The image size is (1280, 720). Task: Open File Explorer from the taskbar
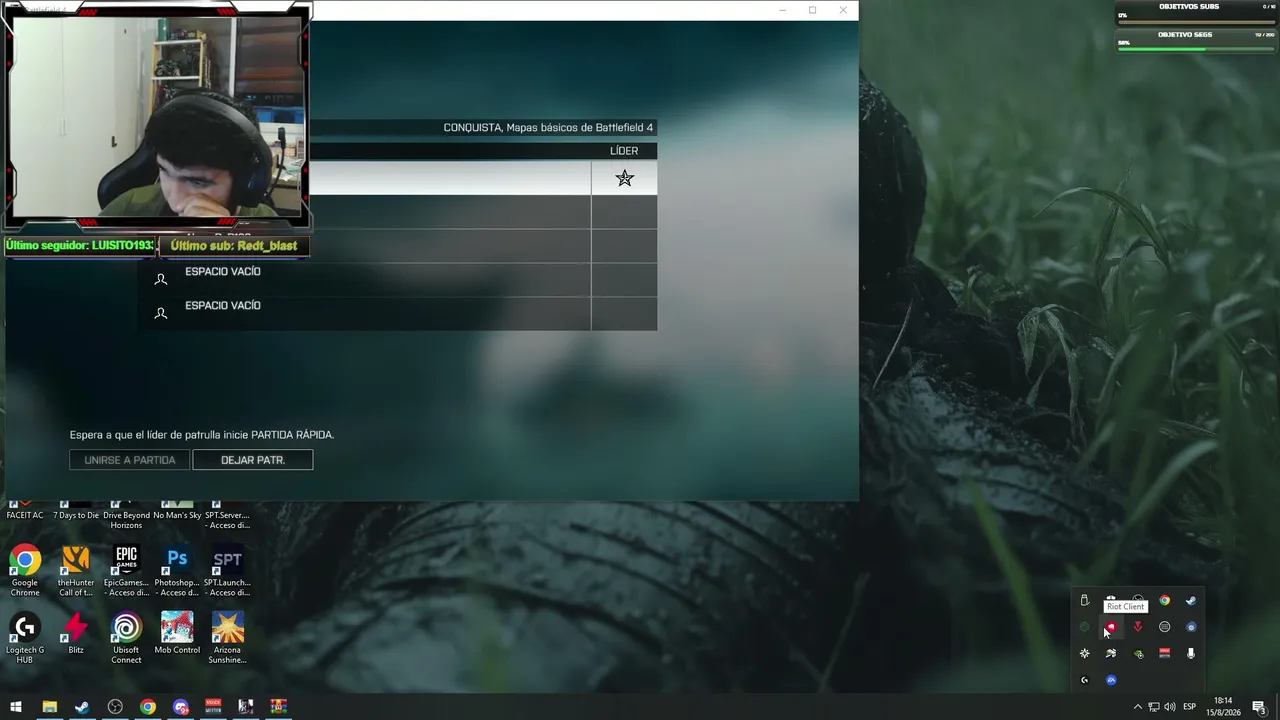coord(49,707)
